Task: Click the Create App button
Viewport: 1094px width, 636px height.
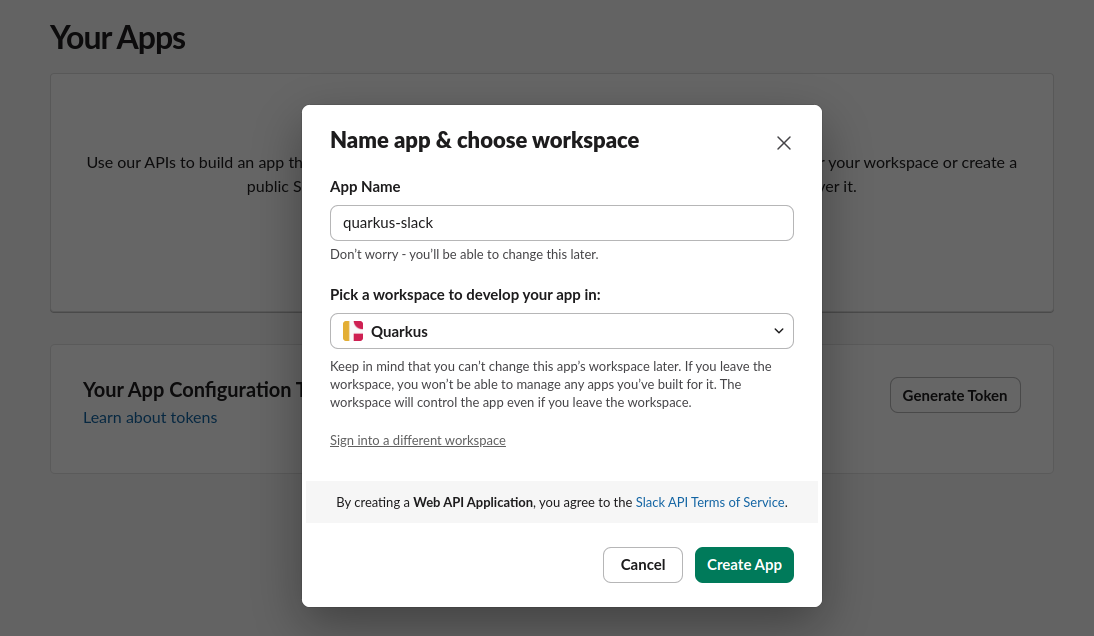Action: pos(744,565)
